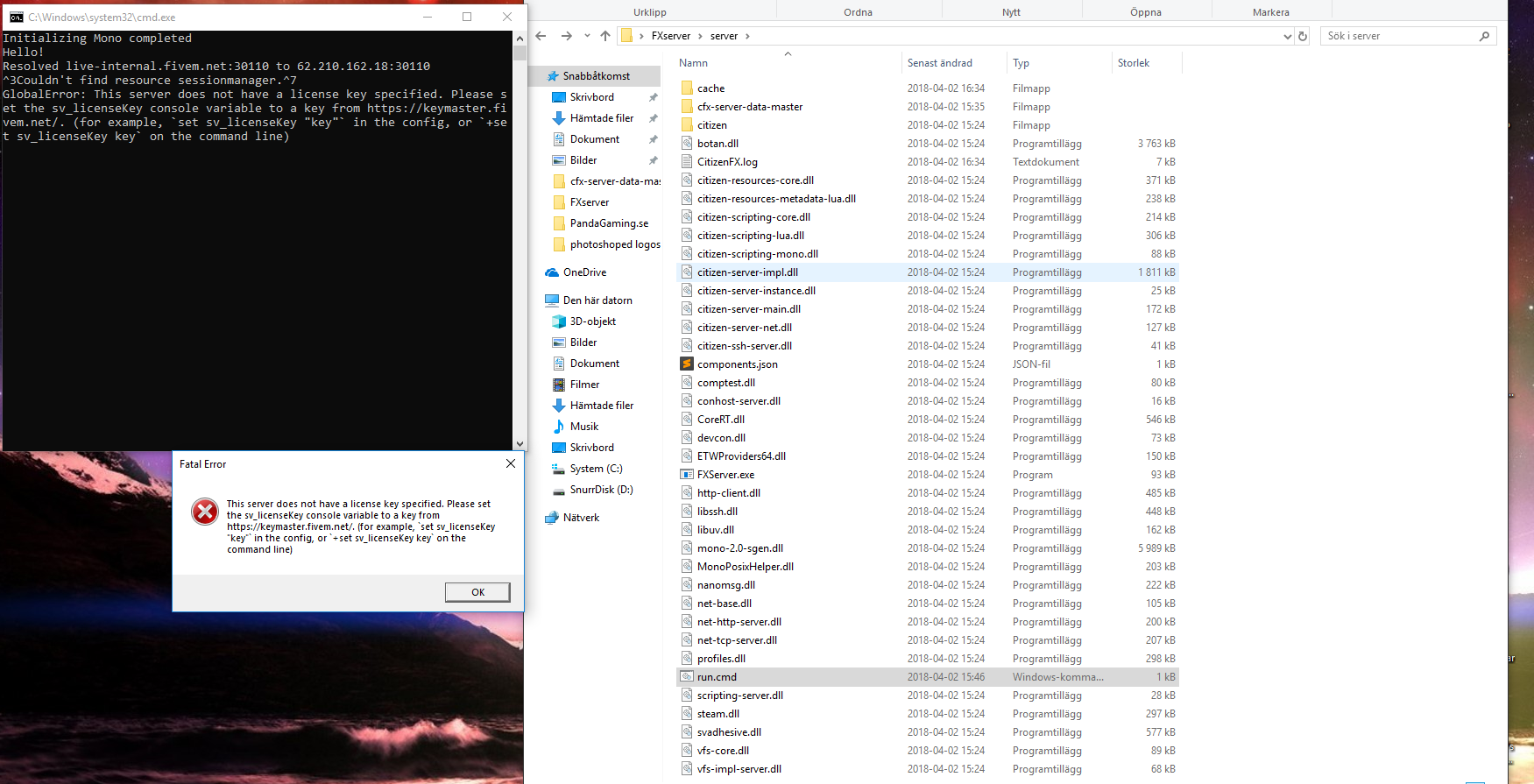Click cmd window scrollbar up arrow
This screenshot has width=1534, height=784.
tap(520, 39)
